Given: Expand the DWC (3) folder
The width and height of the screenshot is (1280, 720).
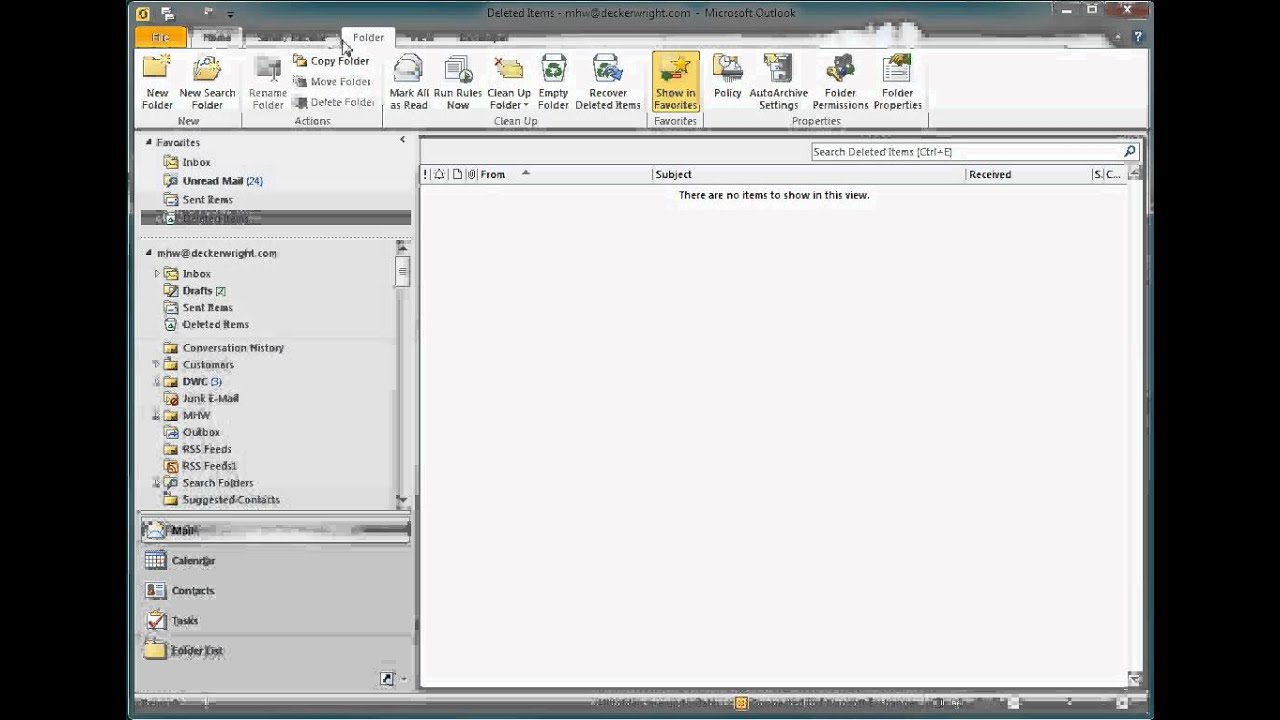Looking at the screenshot, I should point(157,382).
